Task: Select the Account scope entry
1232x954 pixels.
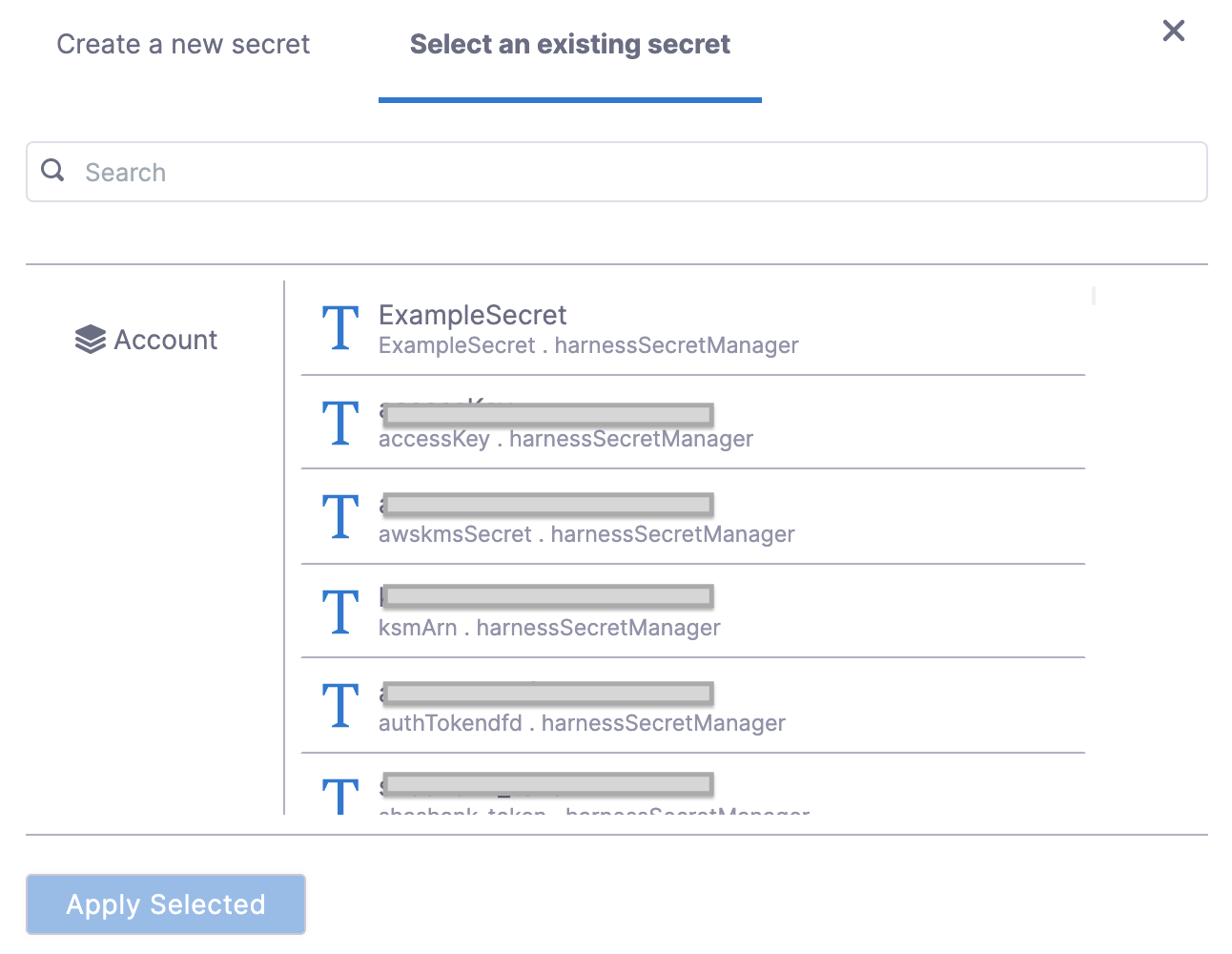Action: point(166,340)
